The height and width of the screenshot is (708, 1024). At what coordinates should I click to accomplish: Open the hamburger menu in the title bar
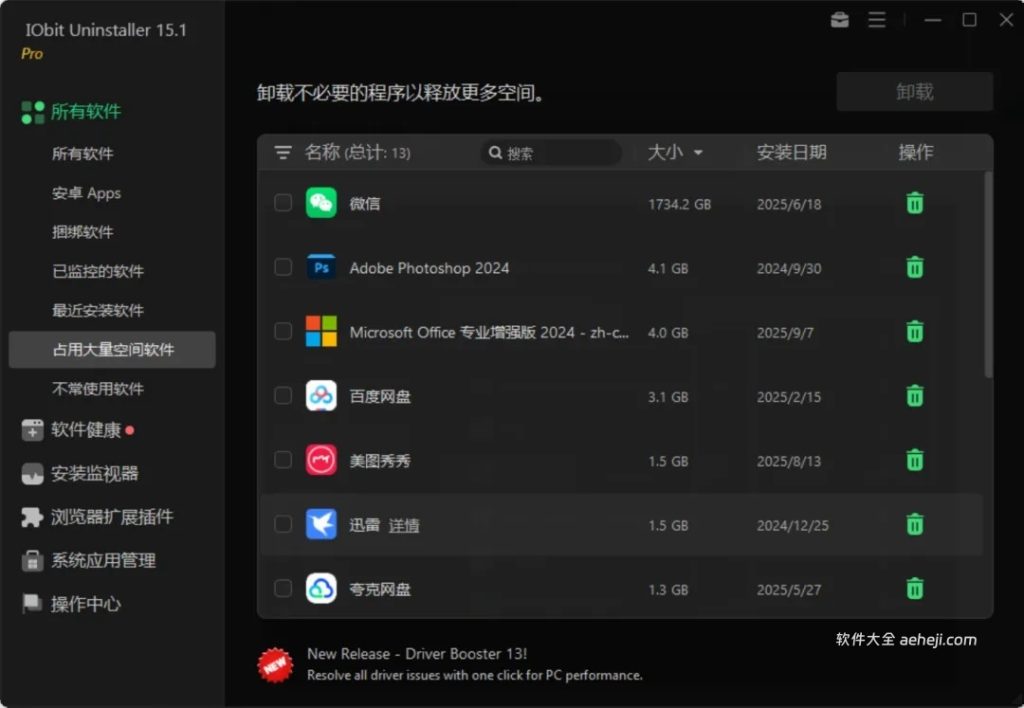click(877, 19)
